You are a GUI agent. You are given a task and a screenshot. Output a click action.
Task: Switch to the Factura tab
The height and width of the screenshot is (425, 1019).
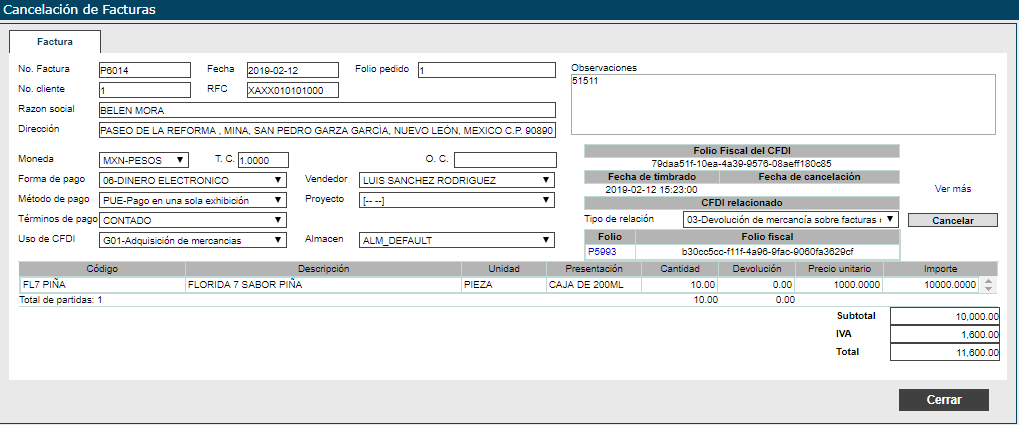pyautogui.click(x=54, y=42)
